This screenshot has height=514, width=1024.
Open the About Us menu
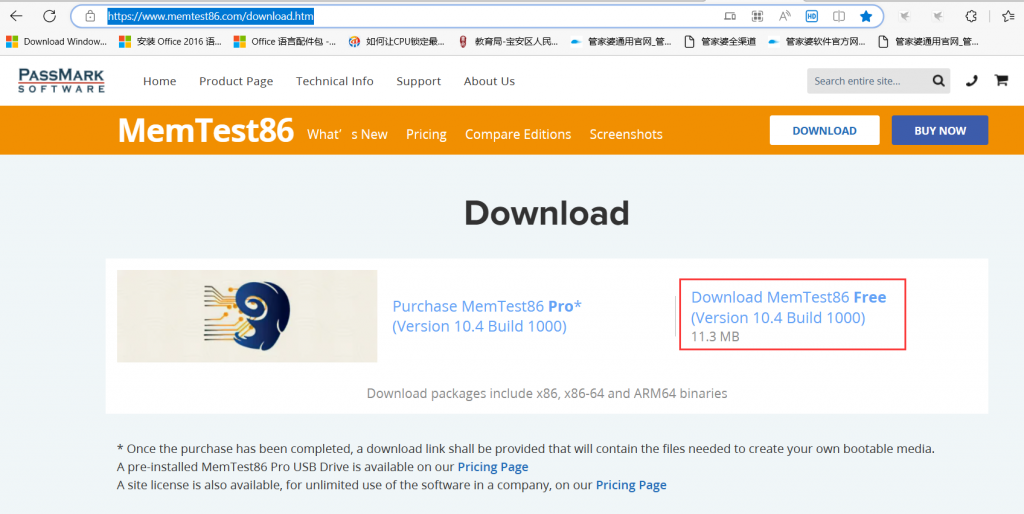point(489,81)
